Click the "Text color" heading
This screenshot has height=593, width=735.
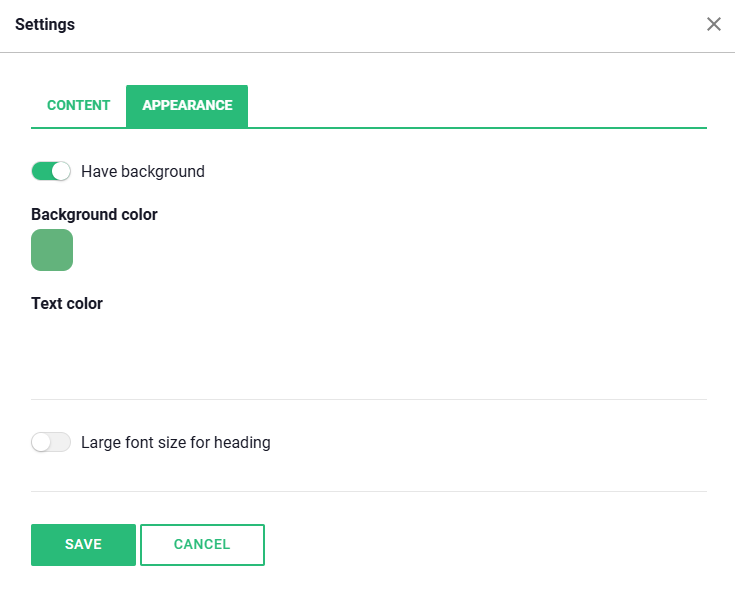(67, 303)
